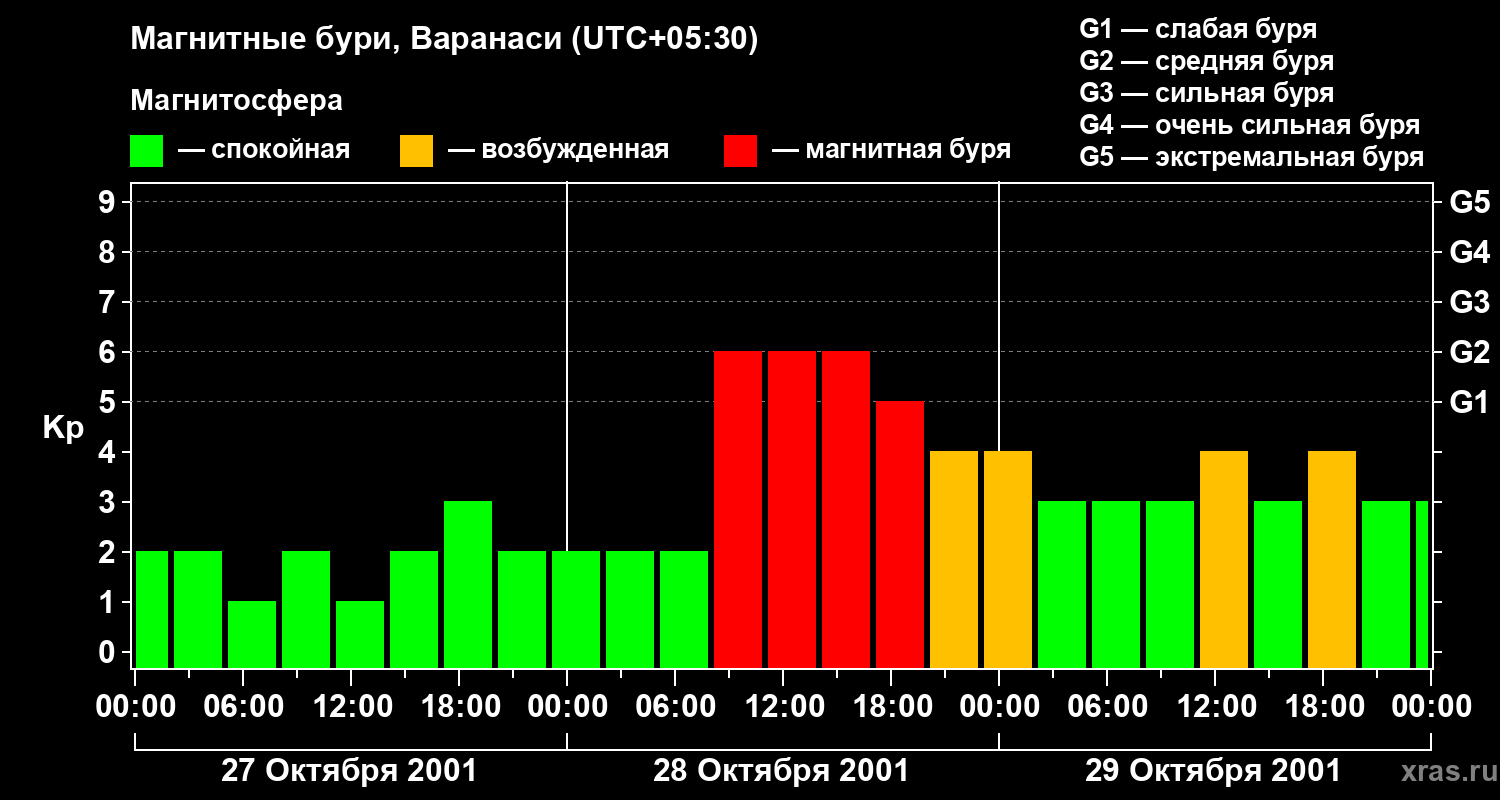The height and width of the screenshot is (800, 1500).
Task: Click the Kp 1 green bar at 12:00 on 27 Октября
Action: (x=360, y=634)
